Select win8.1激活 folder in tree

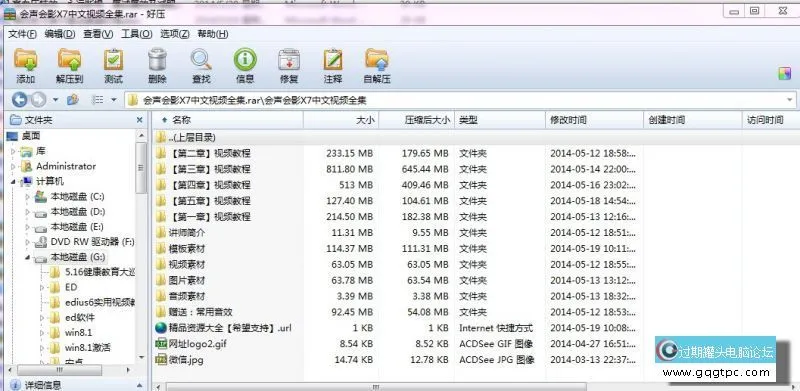point(88,348)
